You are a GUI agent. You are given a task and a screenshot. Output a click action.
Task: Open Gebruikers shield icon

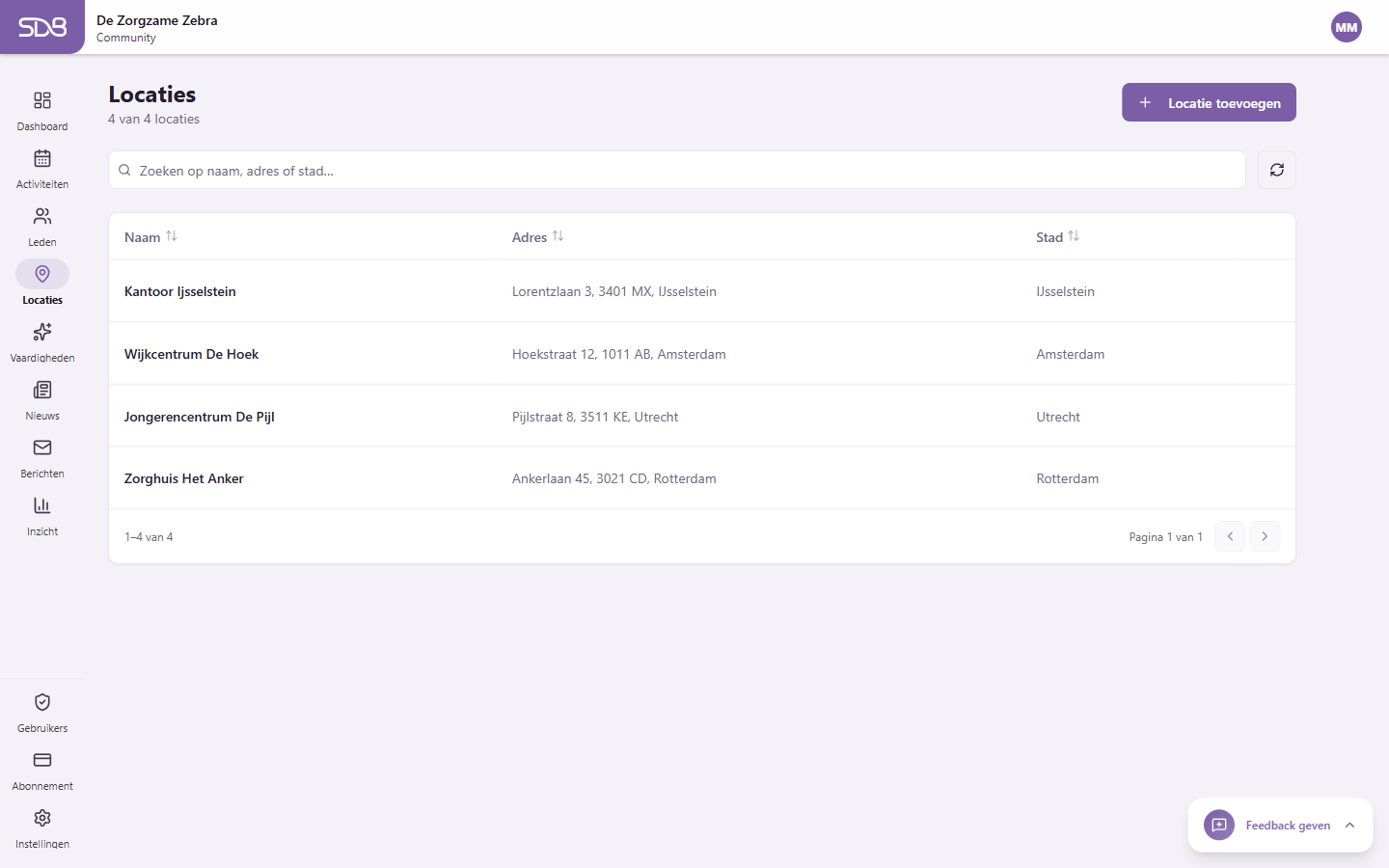[42, 703]
